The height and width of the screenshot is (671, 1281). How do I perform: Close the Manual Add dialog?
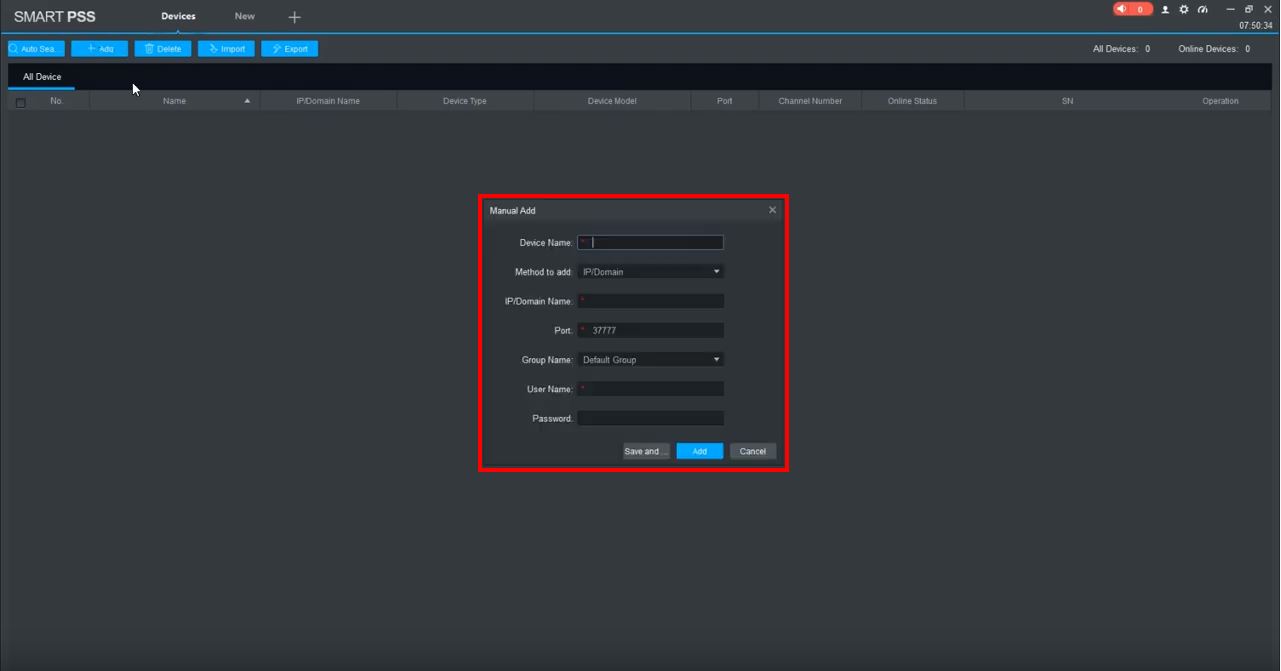772,210
